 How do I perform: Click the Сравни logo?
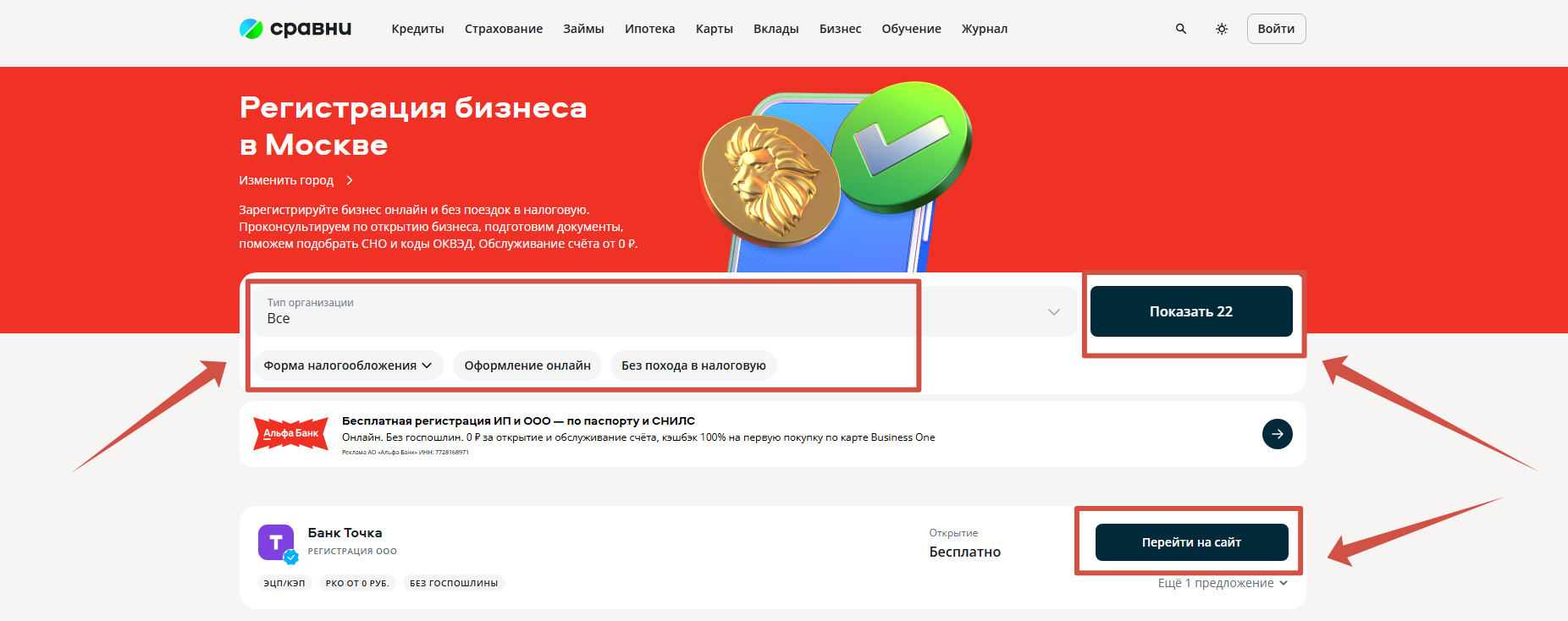pos(295,29)
